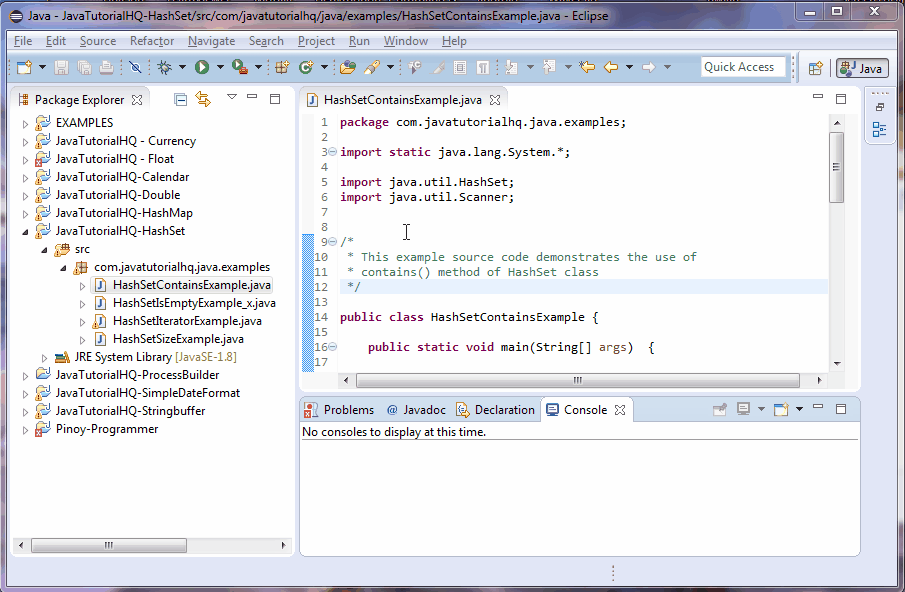Toggle the Java perspective button
The width and height of the screenshot is (905, 592).
pos(861,68)
